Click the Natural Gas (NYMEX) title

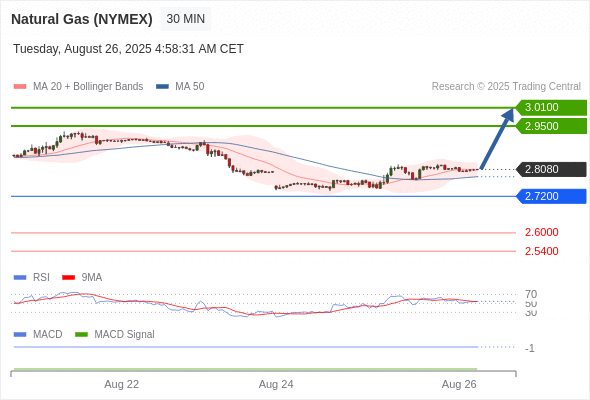(x=82, y=19)
